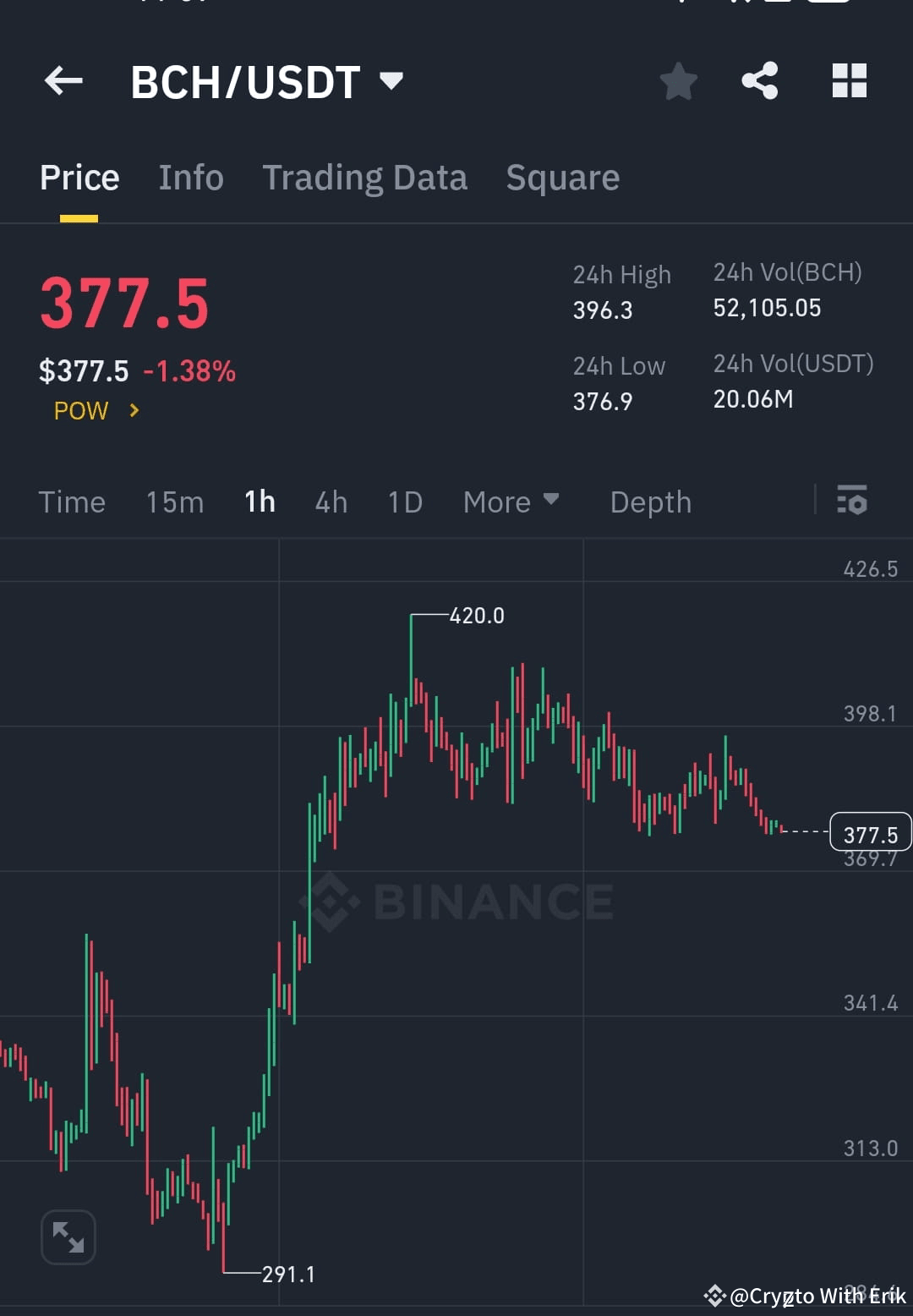This screenshot has height=1316, width=913.
Task: Enable the 1D candle interval
Action: pyautogui.click(x=404, y=502)
